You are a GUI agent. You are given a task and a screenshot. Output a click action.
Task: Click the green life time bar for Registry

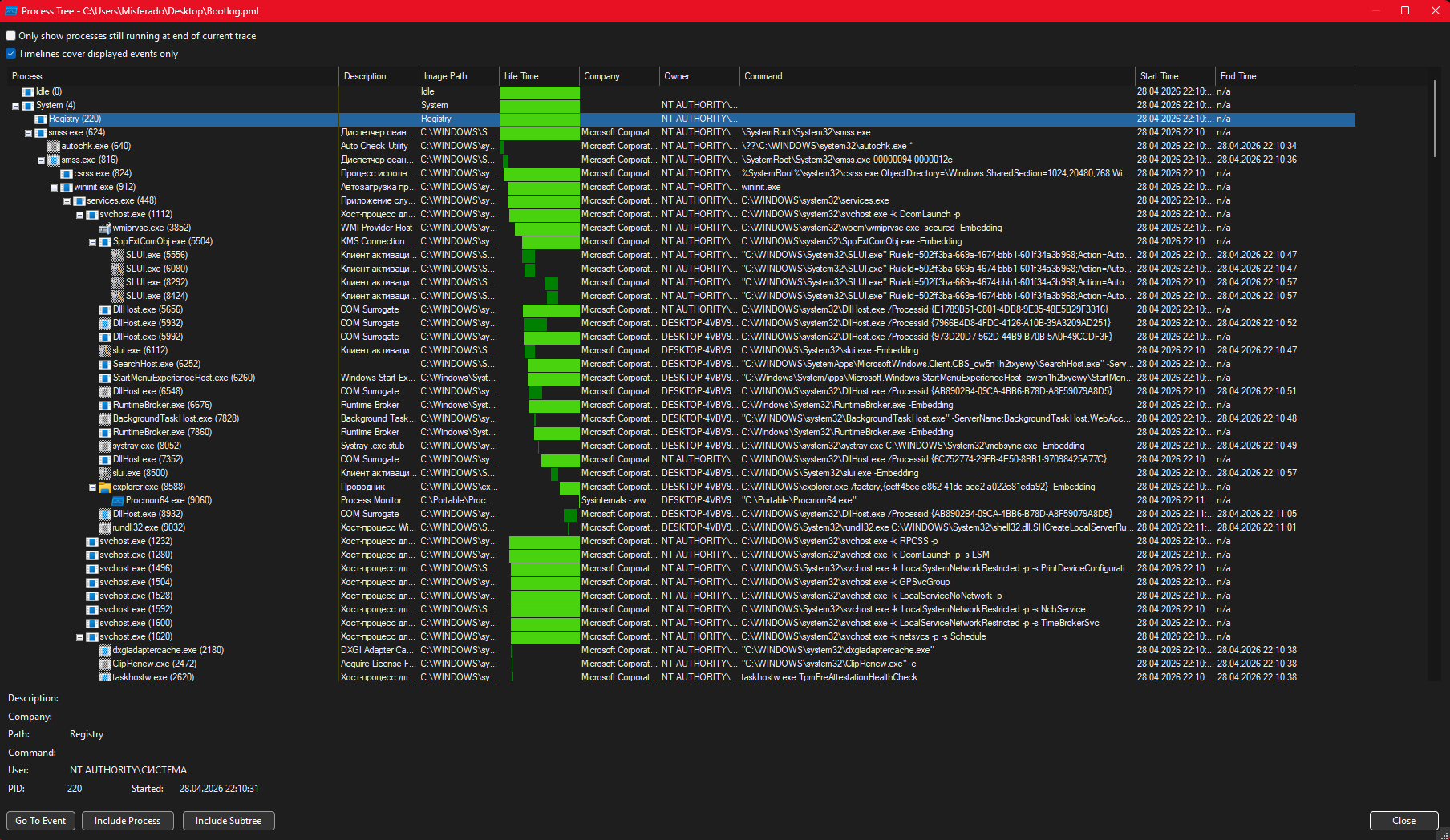539,119
